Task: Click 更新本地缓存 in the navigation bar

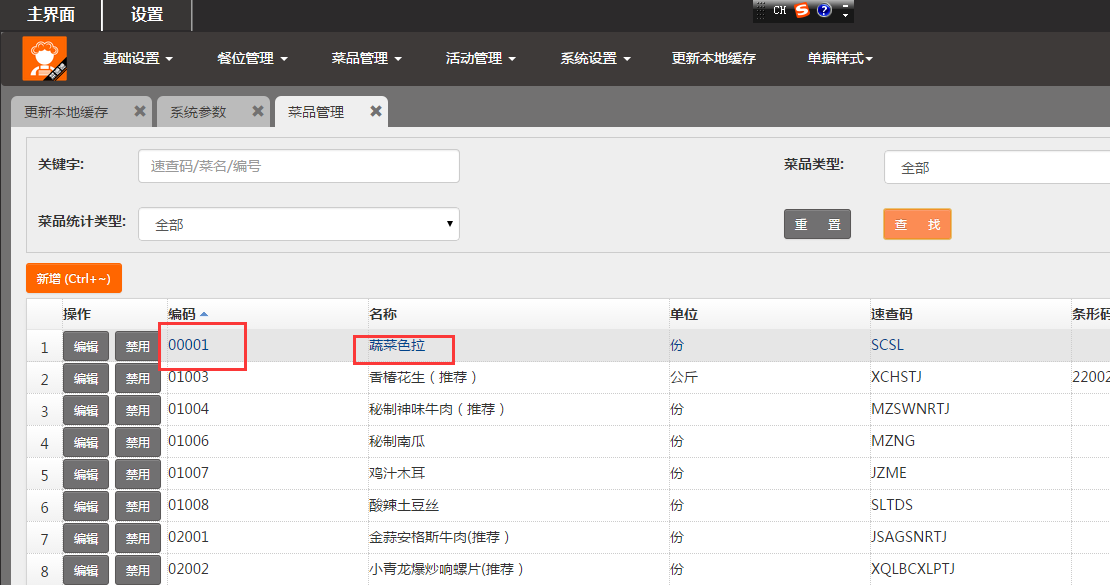Action: [x=714, y=58]
